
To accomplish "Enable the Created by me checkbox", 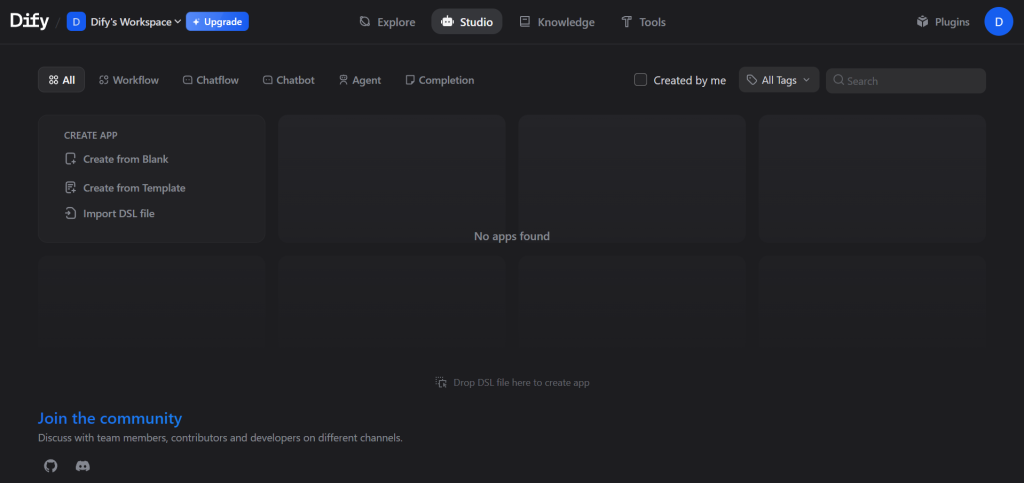I will pos(641,80).
